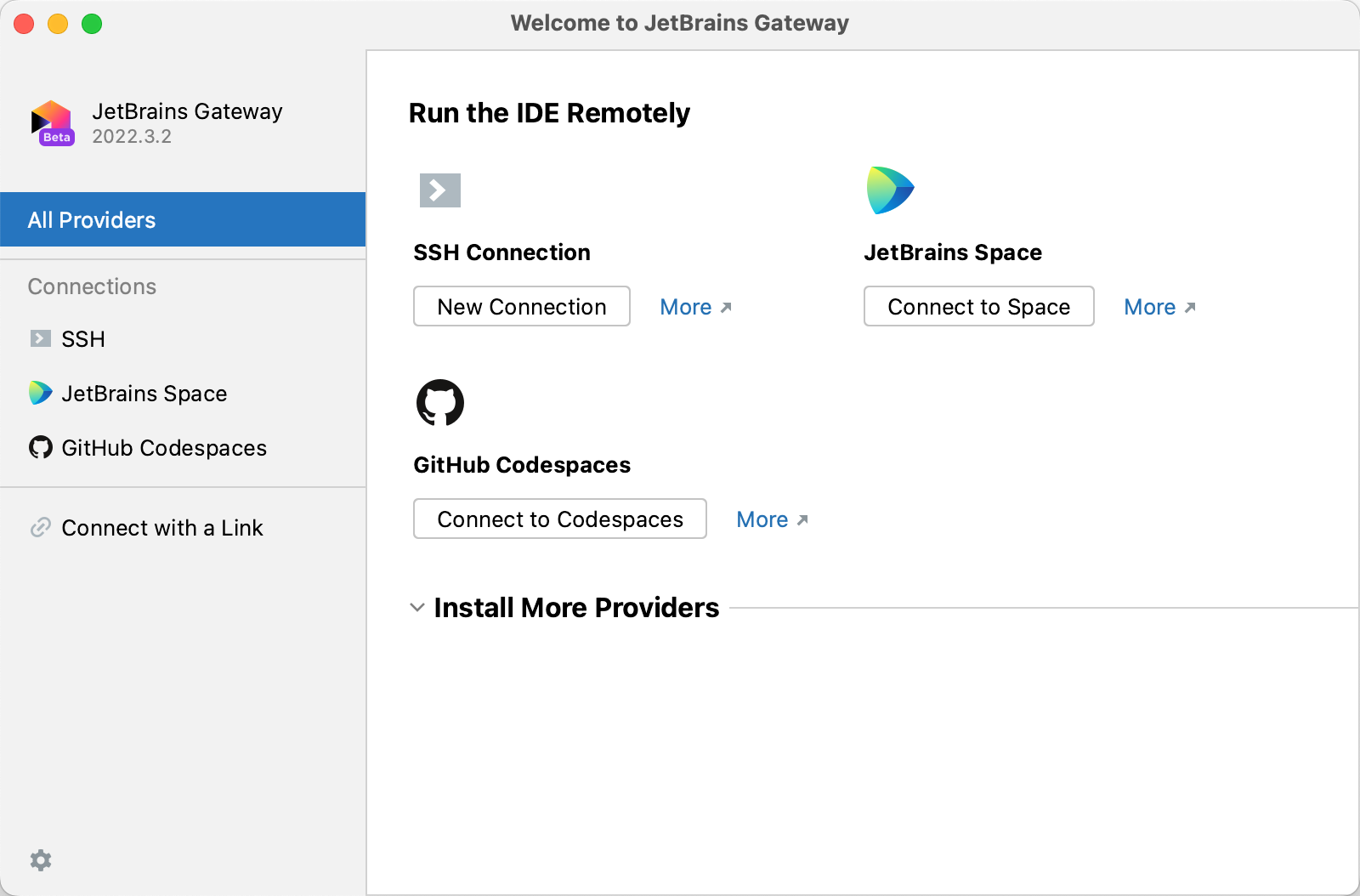The width and height of the screenshot is (1360, 896).
Task: Open JetBrains Space connections in sidebar
Action: point(144,394)
